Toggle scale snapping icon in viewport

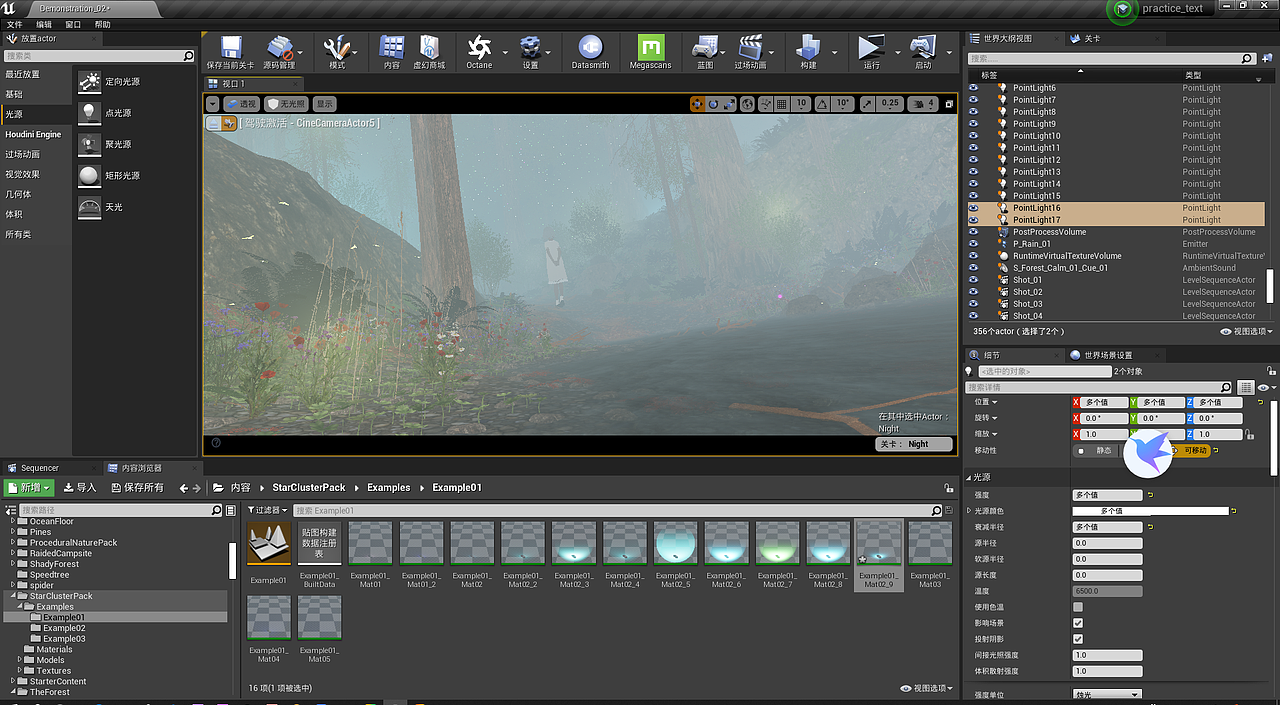coord(867,104)
